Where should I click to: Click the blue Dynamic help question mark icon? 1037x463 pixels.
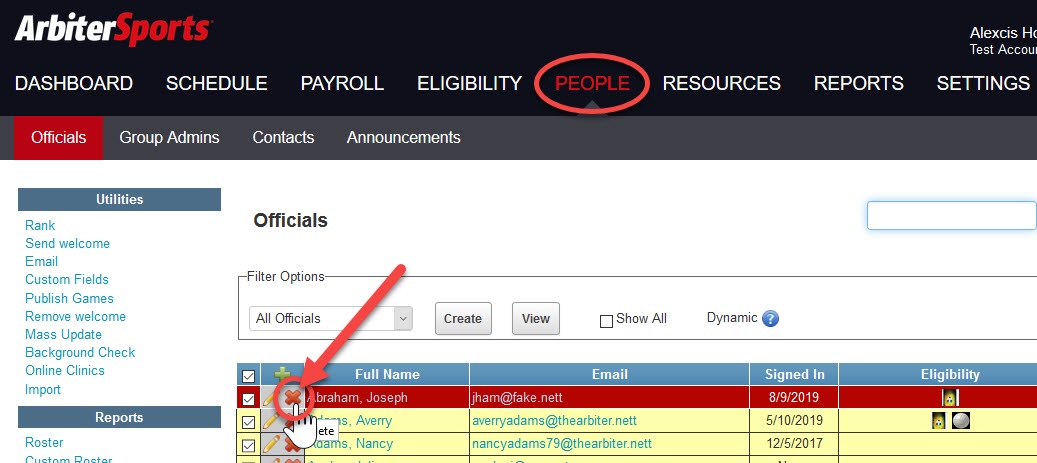click(x=770, y=319)
